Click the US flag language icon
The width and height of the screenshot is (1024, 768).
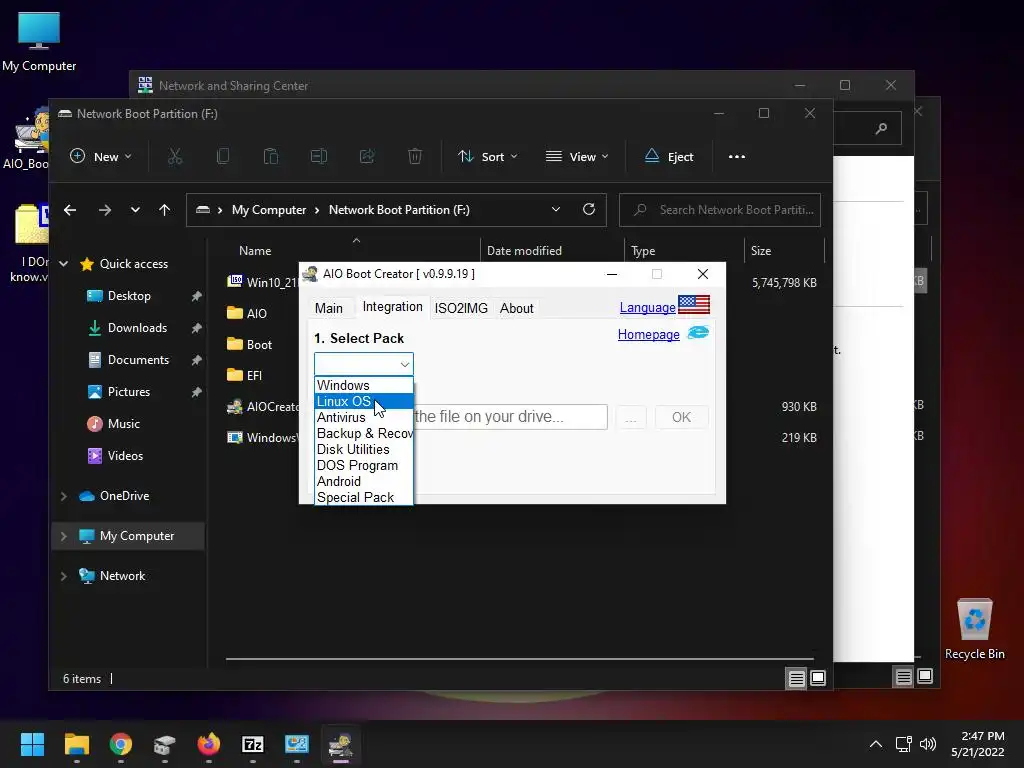pyautogui.click(x=694, y=304)
